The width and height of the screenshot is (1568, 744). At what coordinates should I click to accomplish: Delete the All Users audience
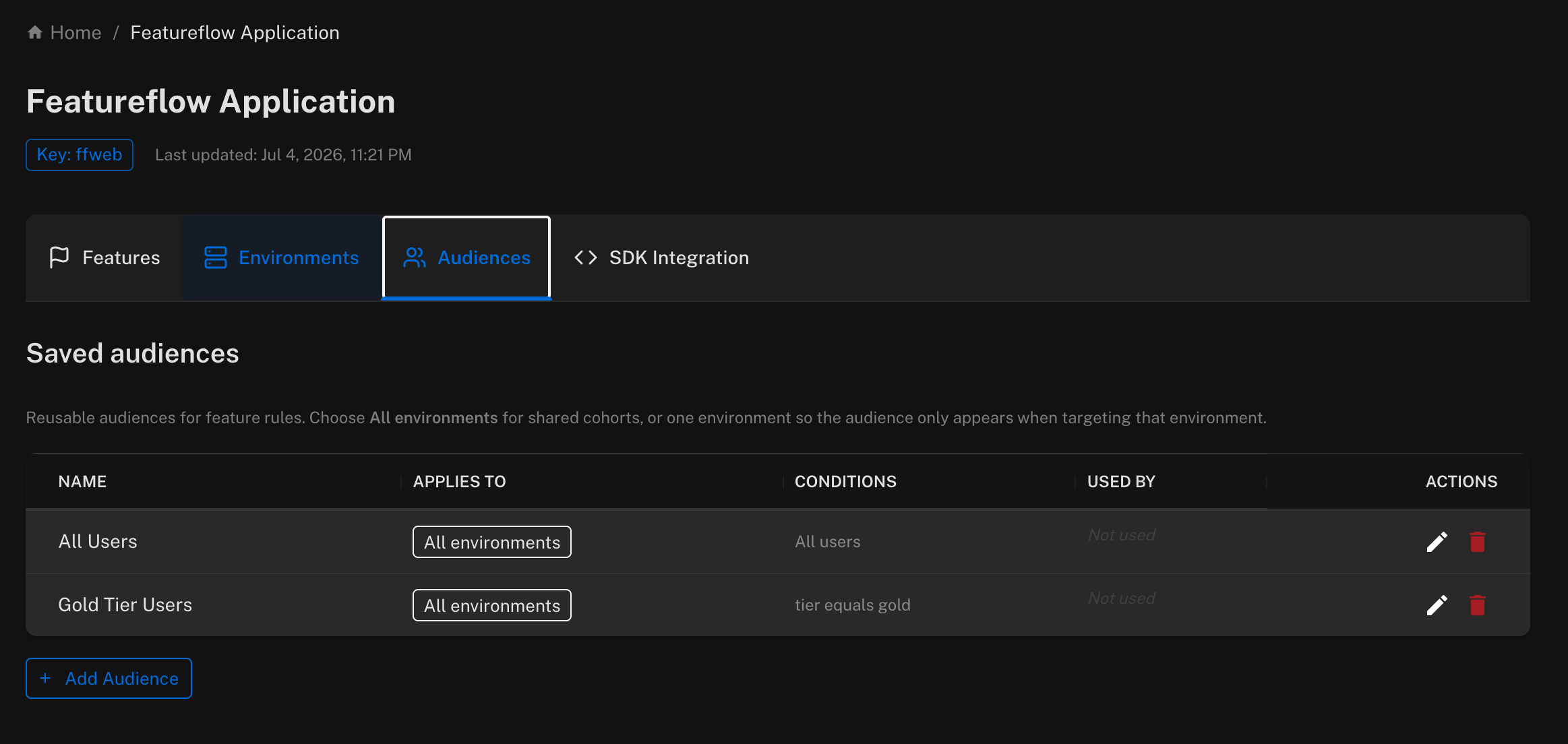point(1478,542)
